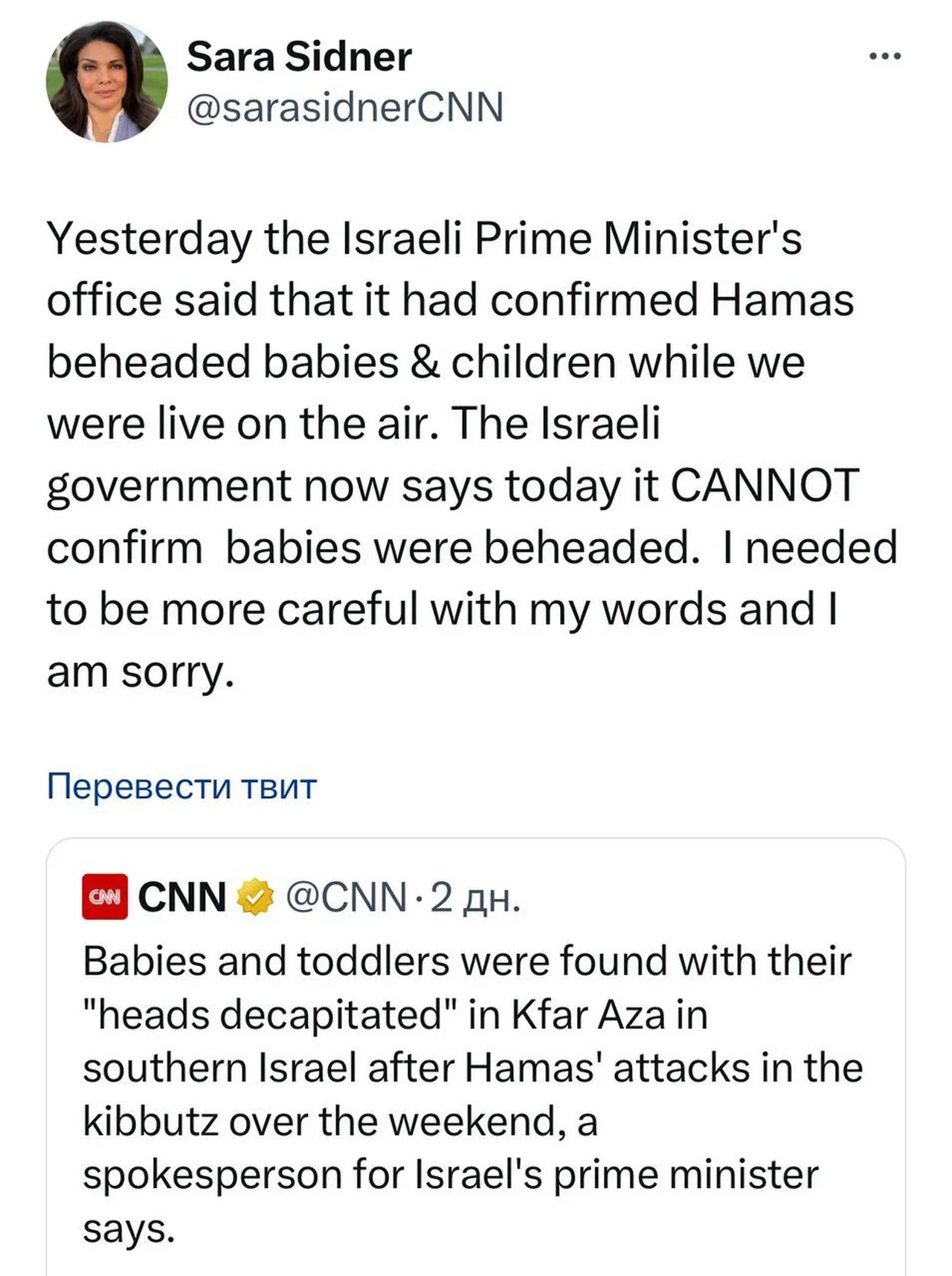Click the gold verified badge next to CNN
Screen dimensions: 952x1276
point(255,897)
